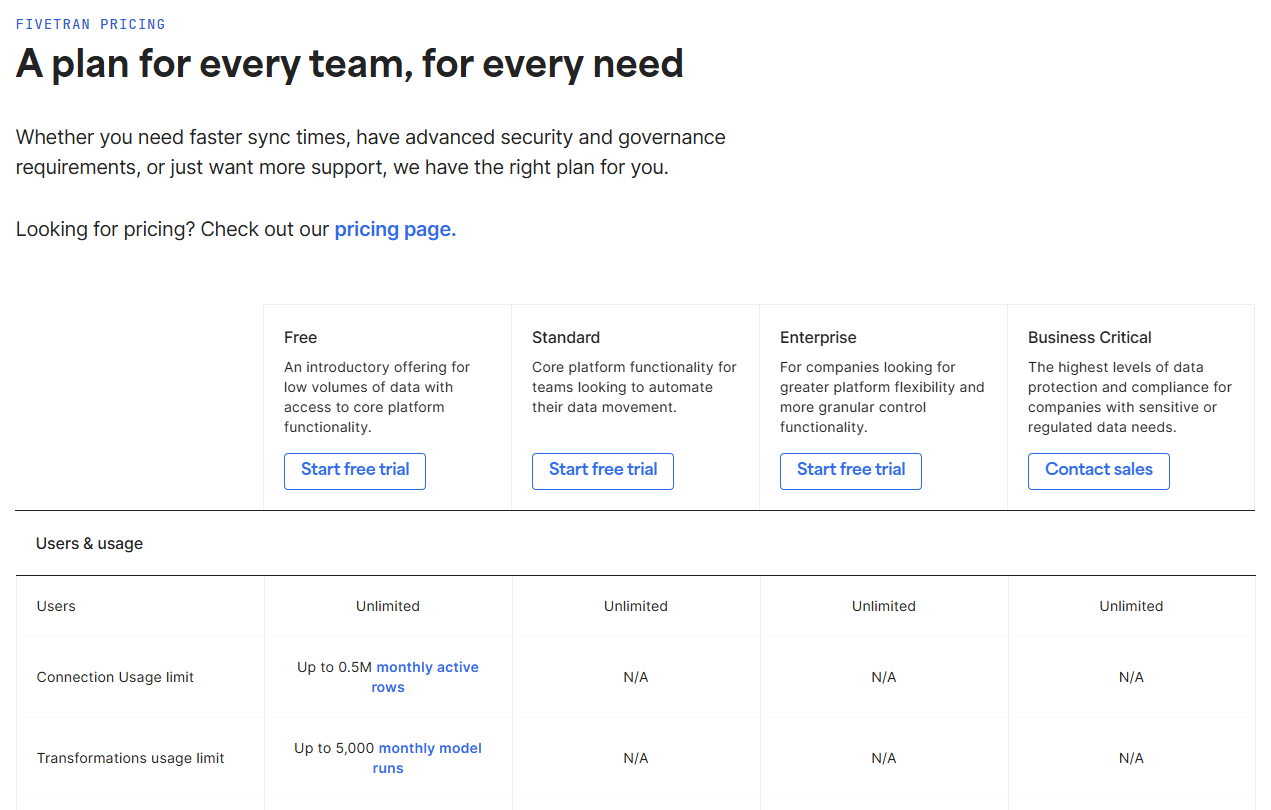1271x810 pixels.
Task: Click the heading A plan for every team
Action: click(350, 64)
